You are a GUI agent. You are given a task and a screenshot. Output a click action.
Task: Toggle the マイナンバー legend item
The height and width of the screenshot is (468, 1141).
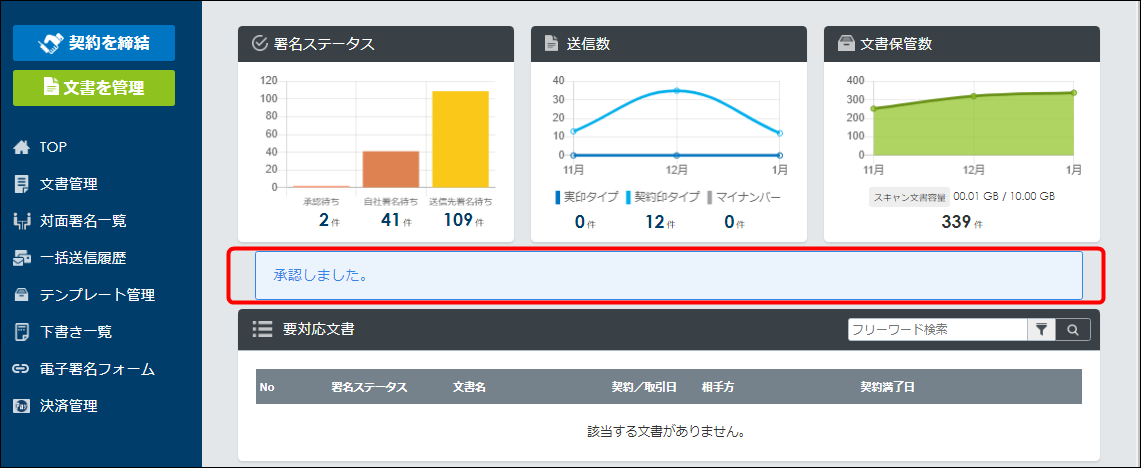click(x=743, y=197)
